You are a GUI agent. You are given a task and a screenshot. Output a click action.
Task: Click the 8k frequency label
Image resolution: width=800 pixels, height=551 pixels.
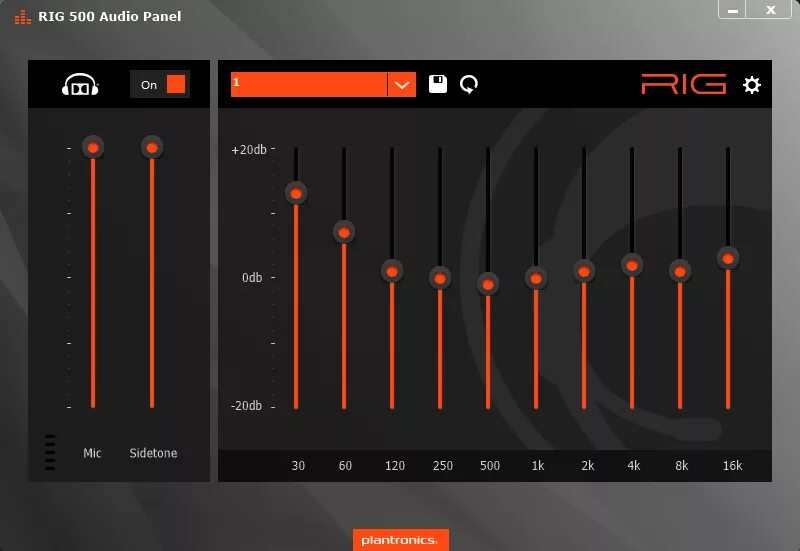point(682,465)
